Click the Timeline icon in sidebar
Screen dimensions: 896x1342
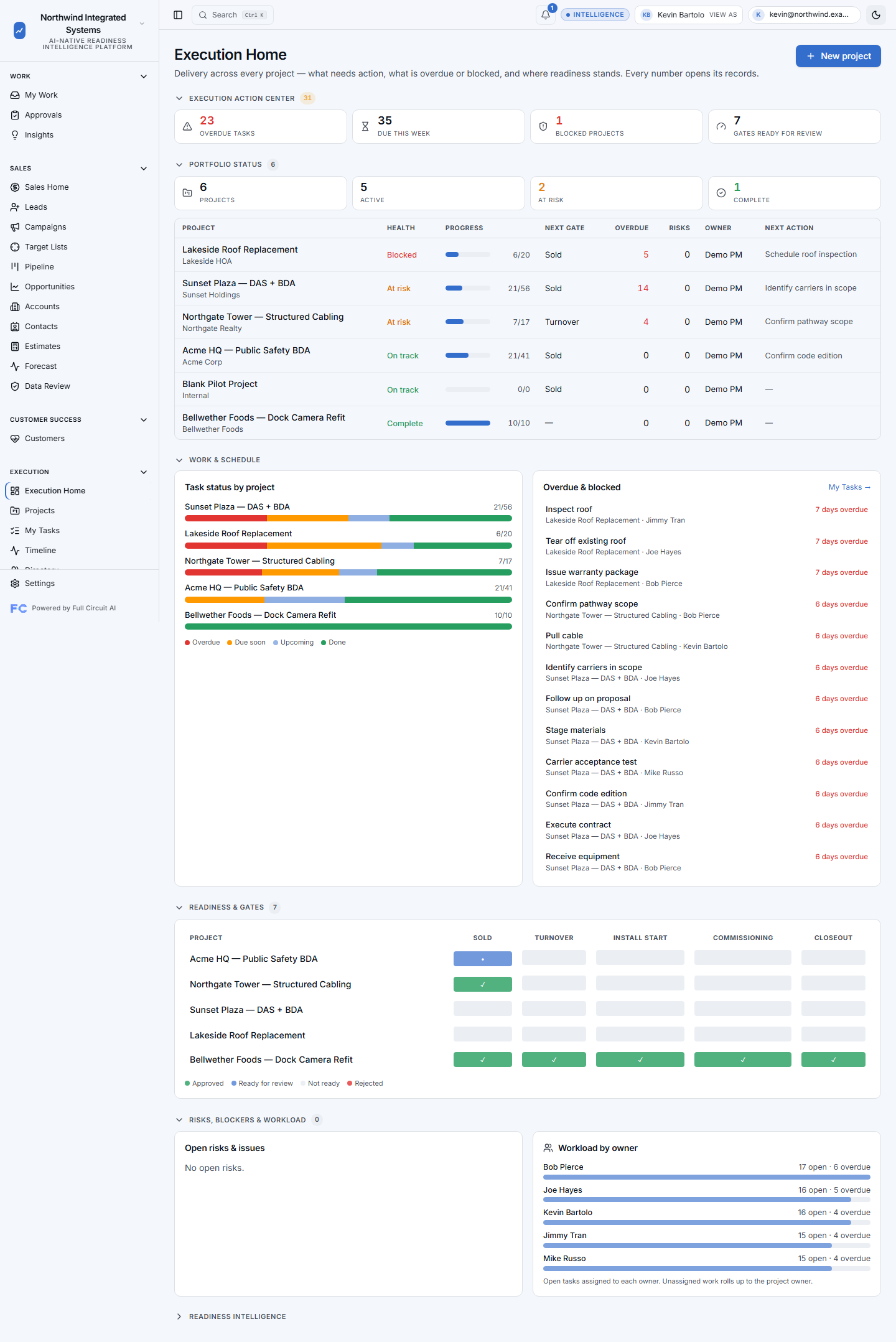15,551
